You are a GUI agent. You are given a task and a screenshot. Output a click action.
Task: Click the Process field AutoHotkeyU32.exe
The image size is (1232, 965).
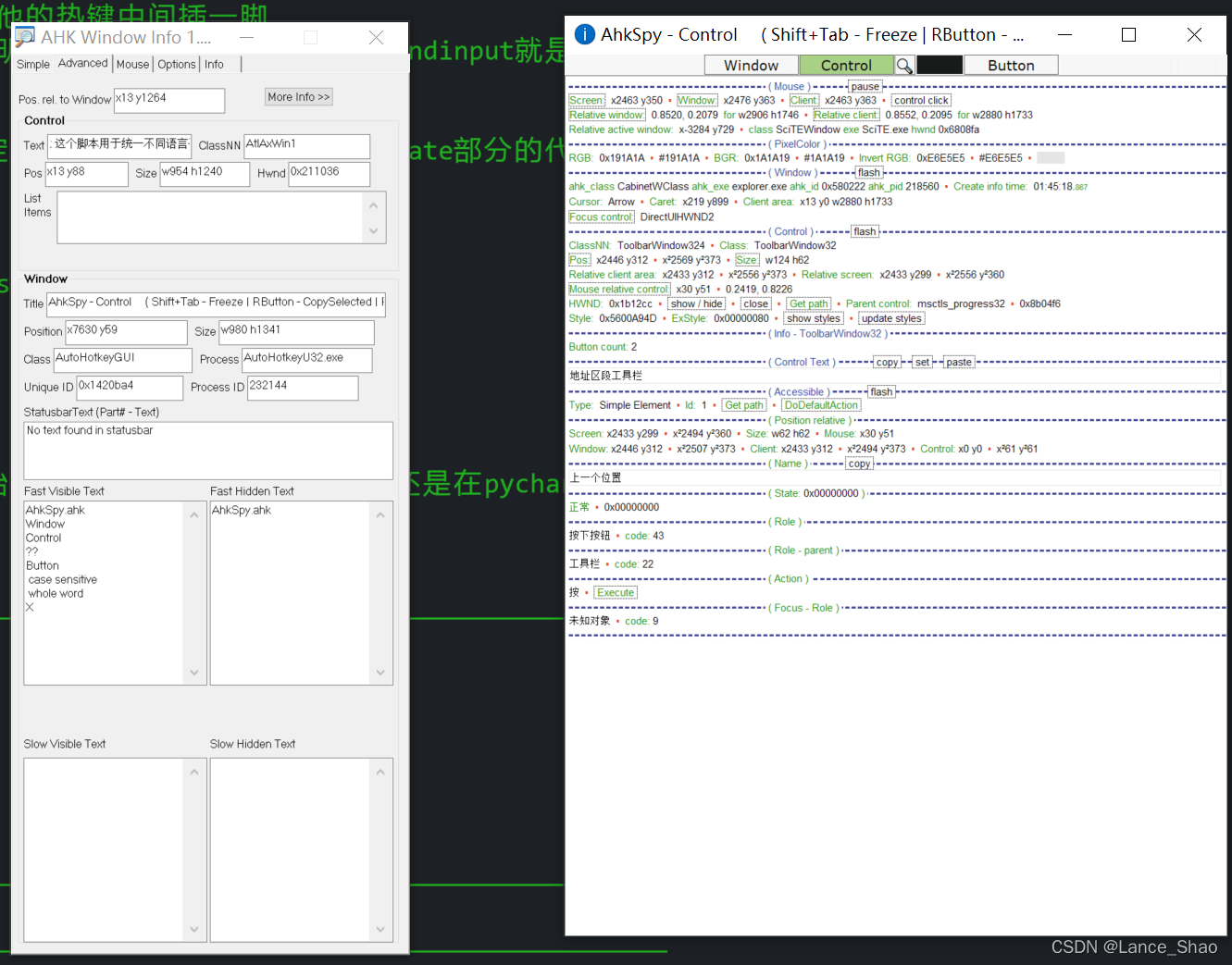click(x=306, y=360)
